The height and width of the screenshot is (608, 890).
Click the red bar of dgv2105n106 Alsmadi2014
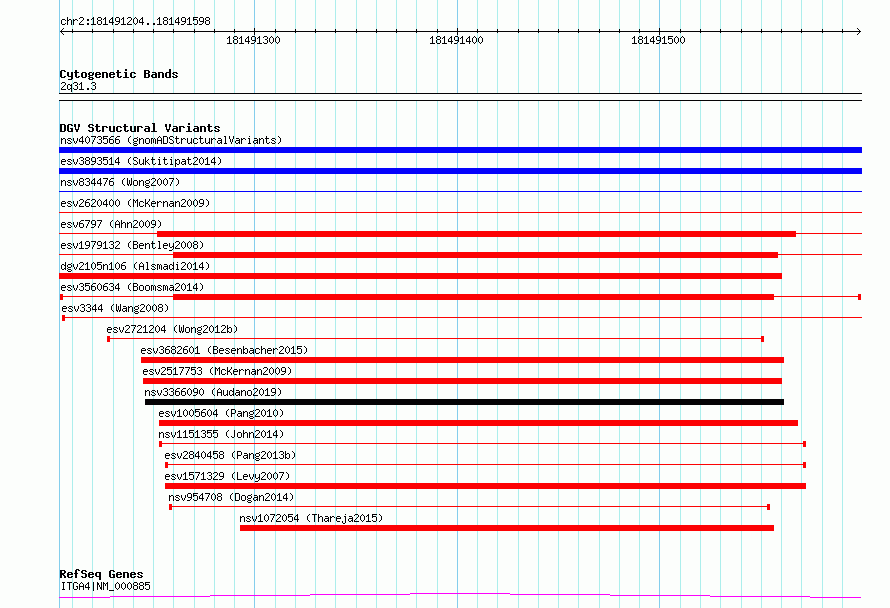[x=421, y=276]
